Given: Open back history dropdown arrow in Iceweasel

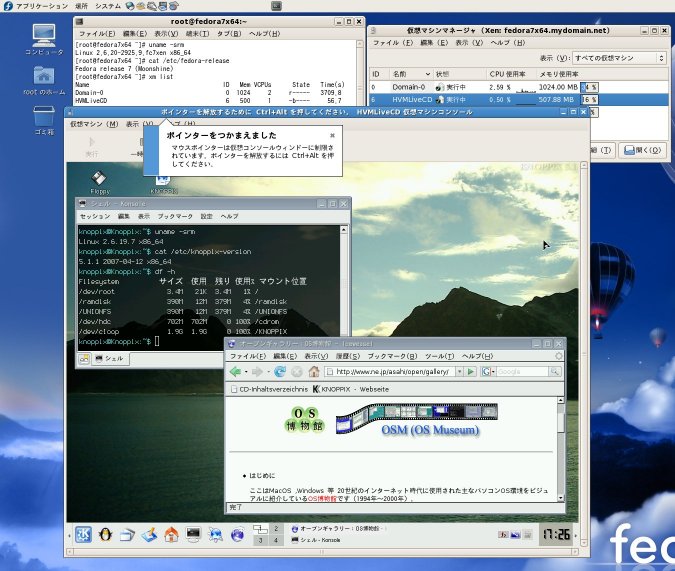Looking at the screenshot, I should pyautogui.click(x=246, y=372).
